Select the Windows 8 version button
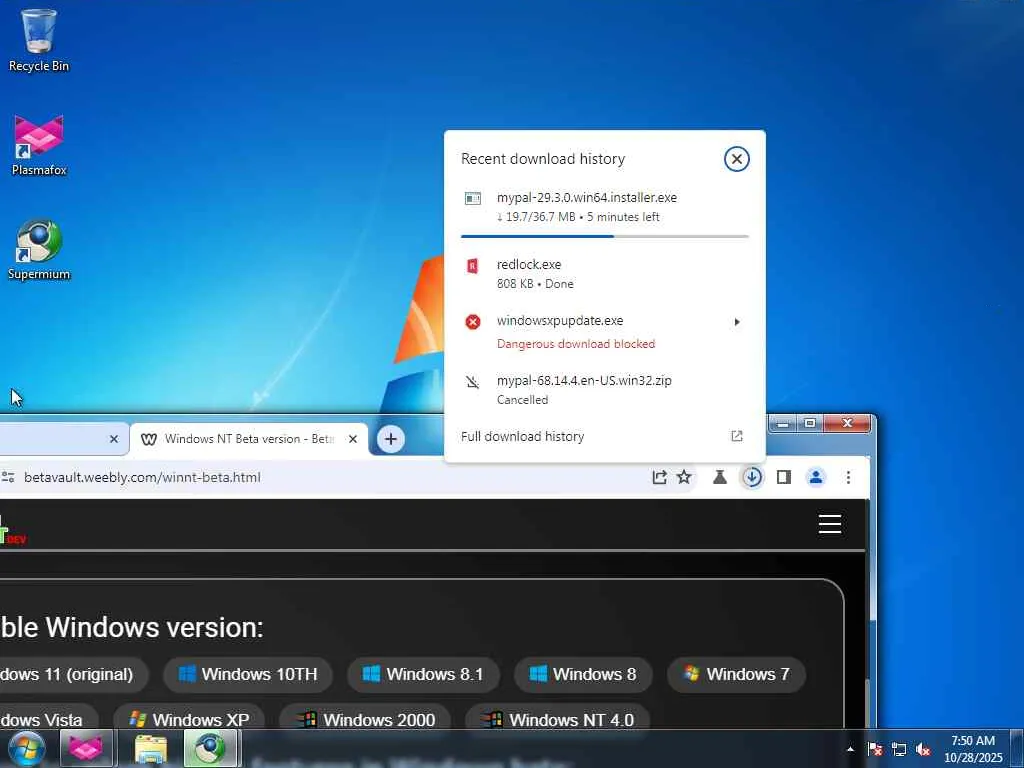This screenshot has height=768, width=1024. click(x=583, y=674)
